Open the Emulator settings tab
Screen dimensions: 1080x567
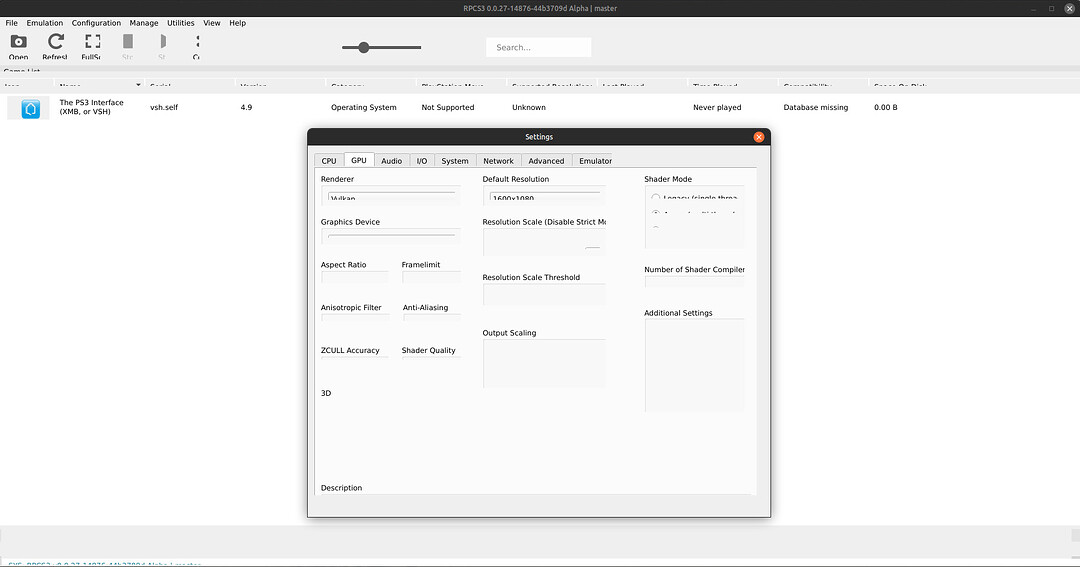[594, 161]
